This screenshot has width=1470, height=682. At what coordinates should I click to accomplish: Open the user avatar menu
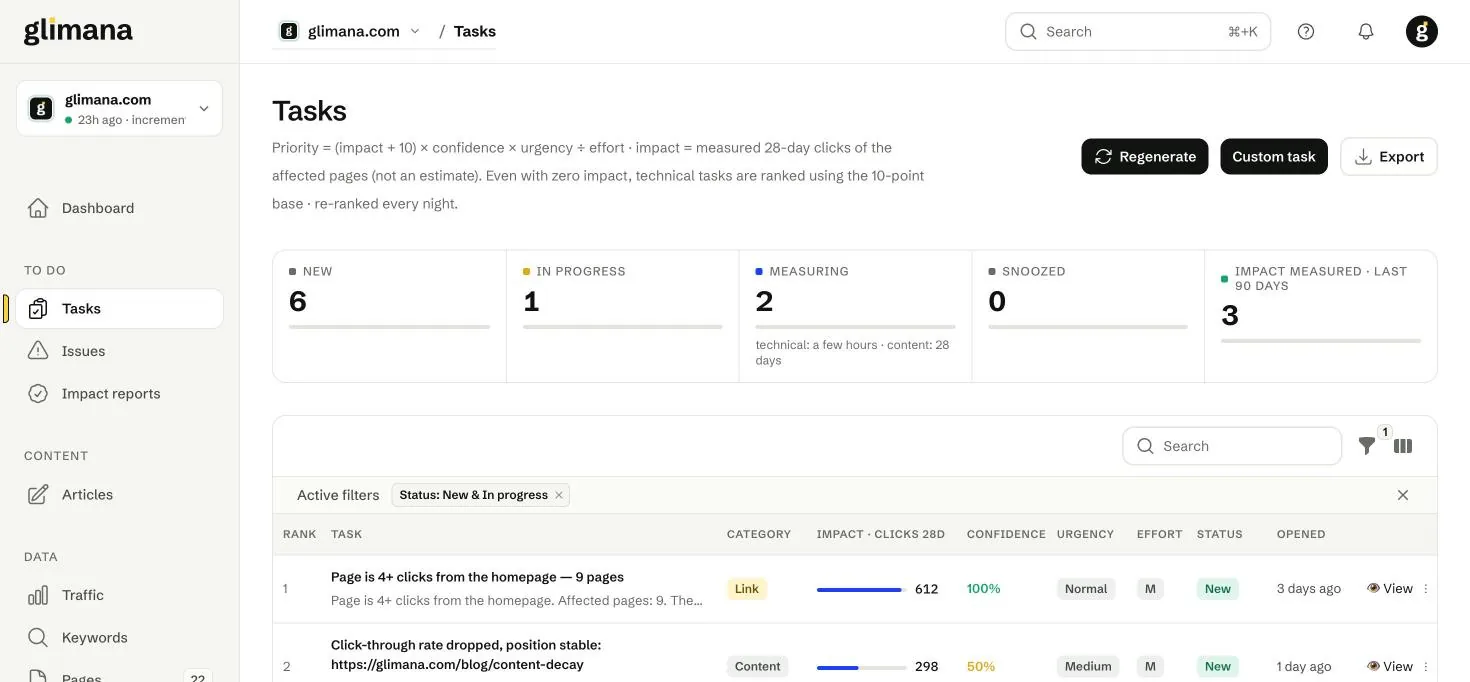(x=1422, y=31)
